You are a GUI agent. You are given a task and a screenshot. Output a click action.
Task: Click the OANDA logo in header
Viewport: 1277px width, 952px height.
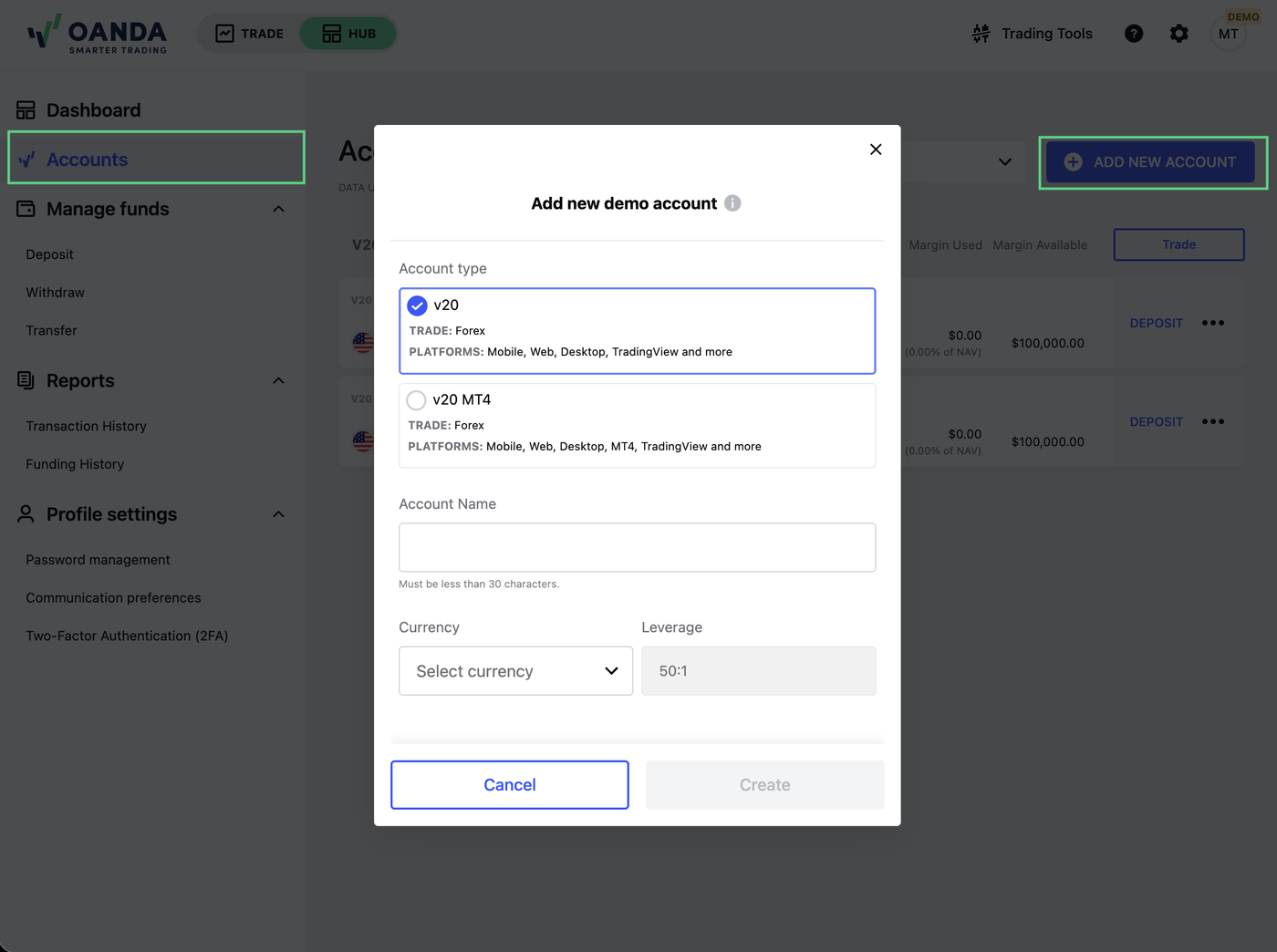[x=98, y=35]
